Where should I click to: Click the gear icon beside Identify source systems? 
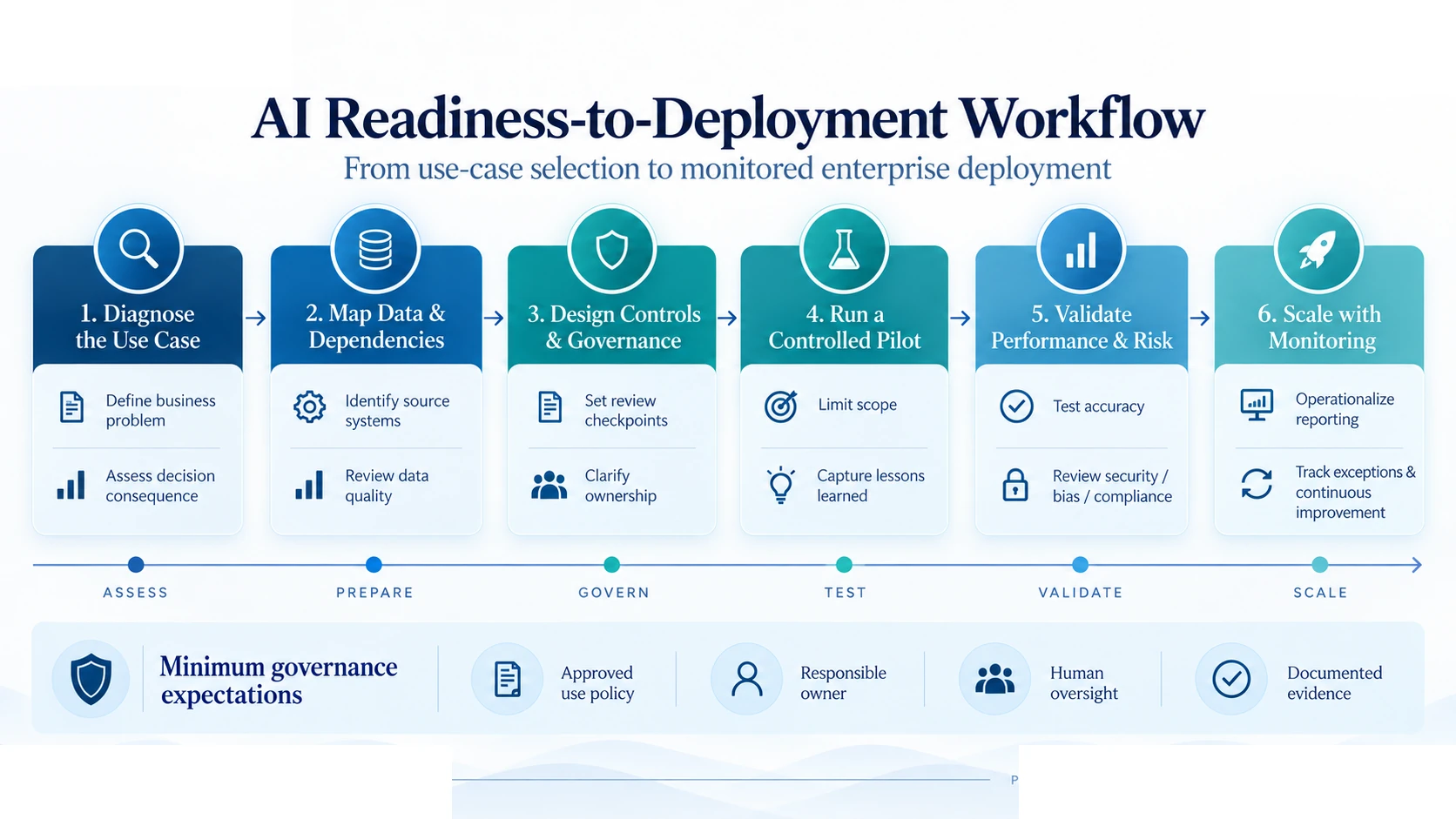pyautogui.click(x=309, y=406)
